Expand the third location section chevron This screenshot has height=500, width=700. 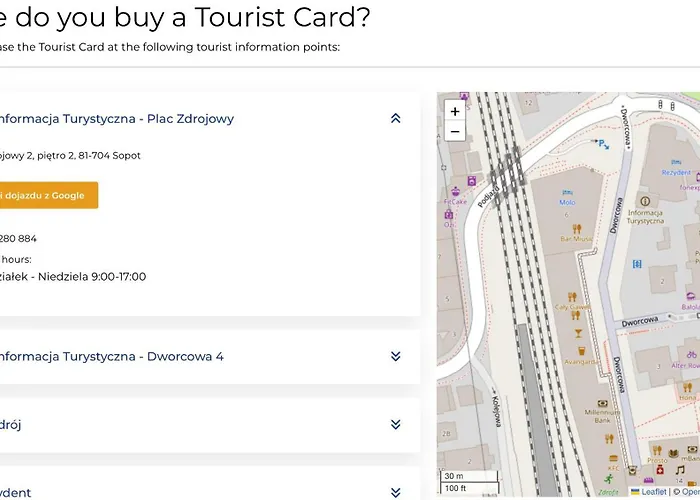[395, 424]
